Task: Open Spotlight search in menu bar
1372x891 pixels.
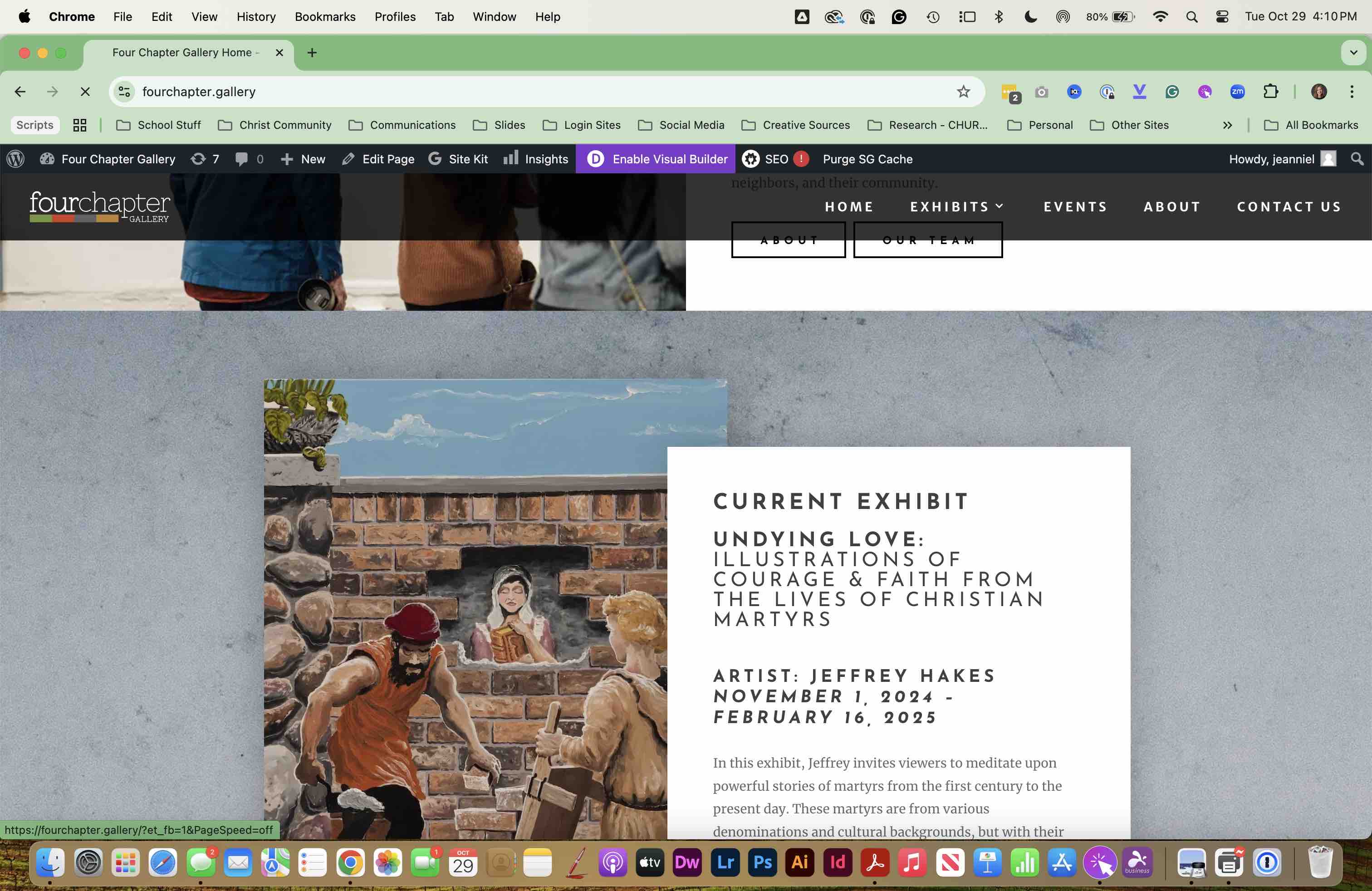Action: click(x=1191, y=17)
